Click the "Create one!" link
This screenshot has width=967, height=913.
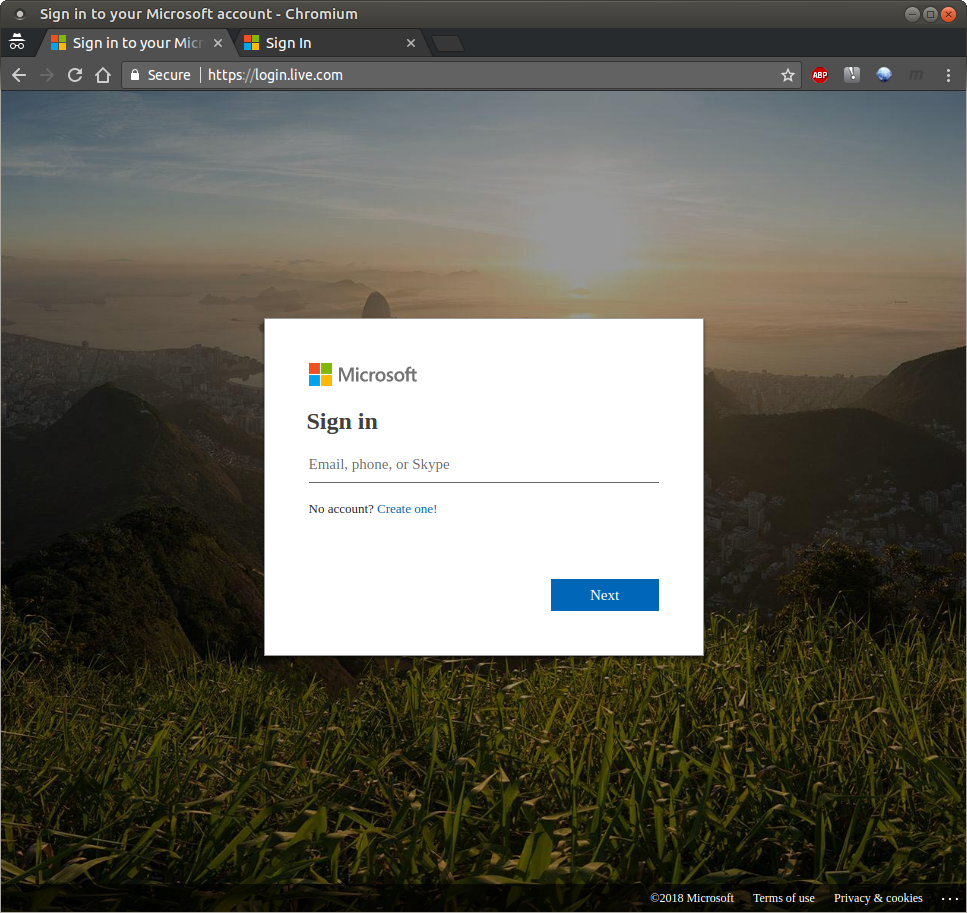tap(407, 509)
